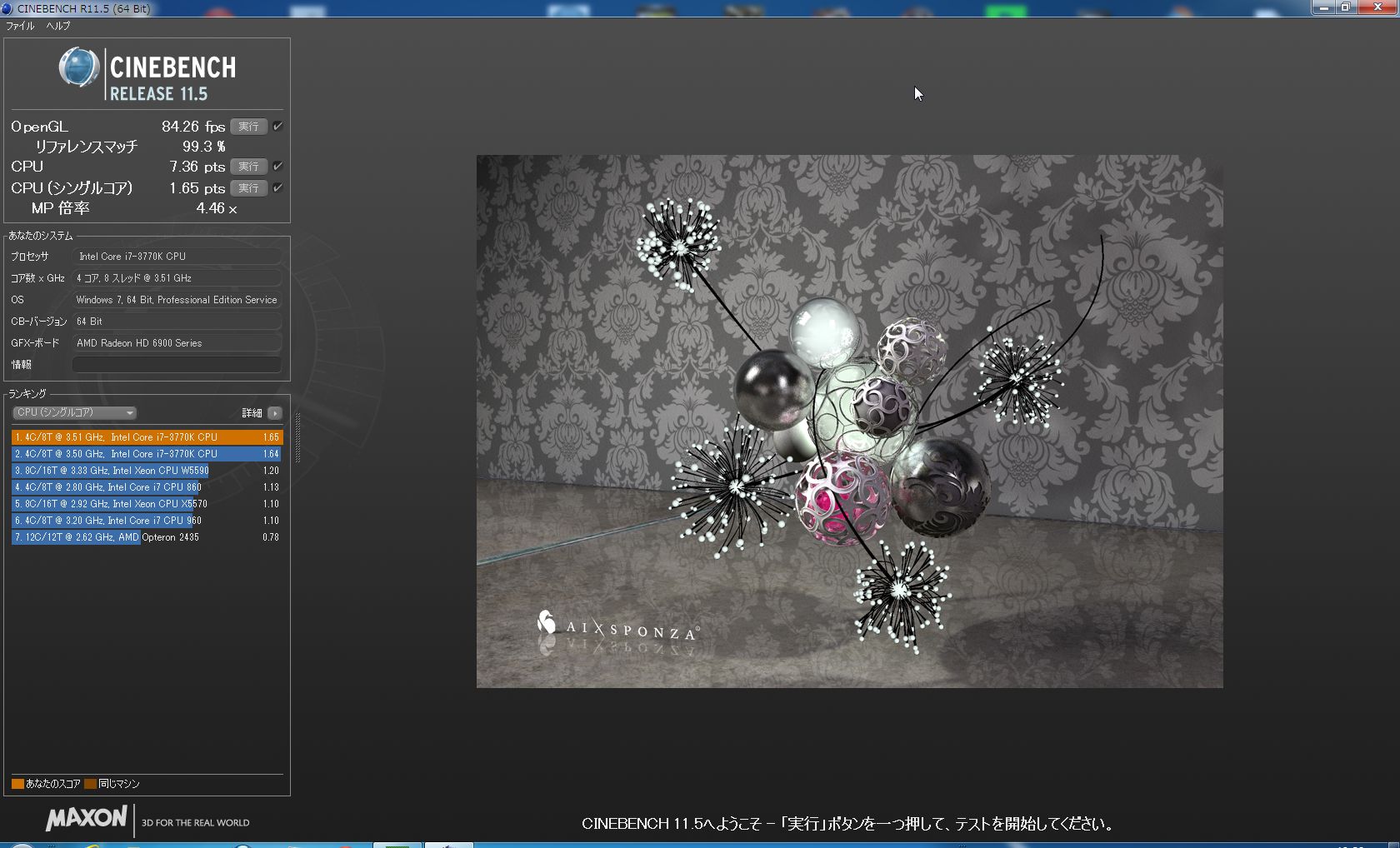Open the ファイル menu
The width and height of the screenshot is (1400, 848).
coord(20,26)
